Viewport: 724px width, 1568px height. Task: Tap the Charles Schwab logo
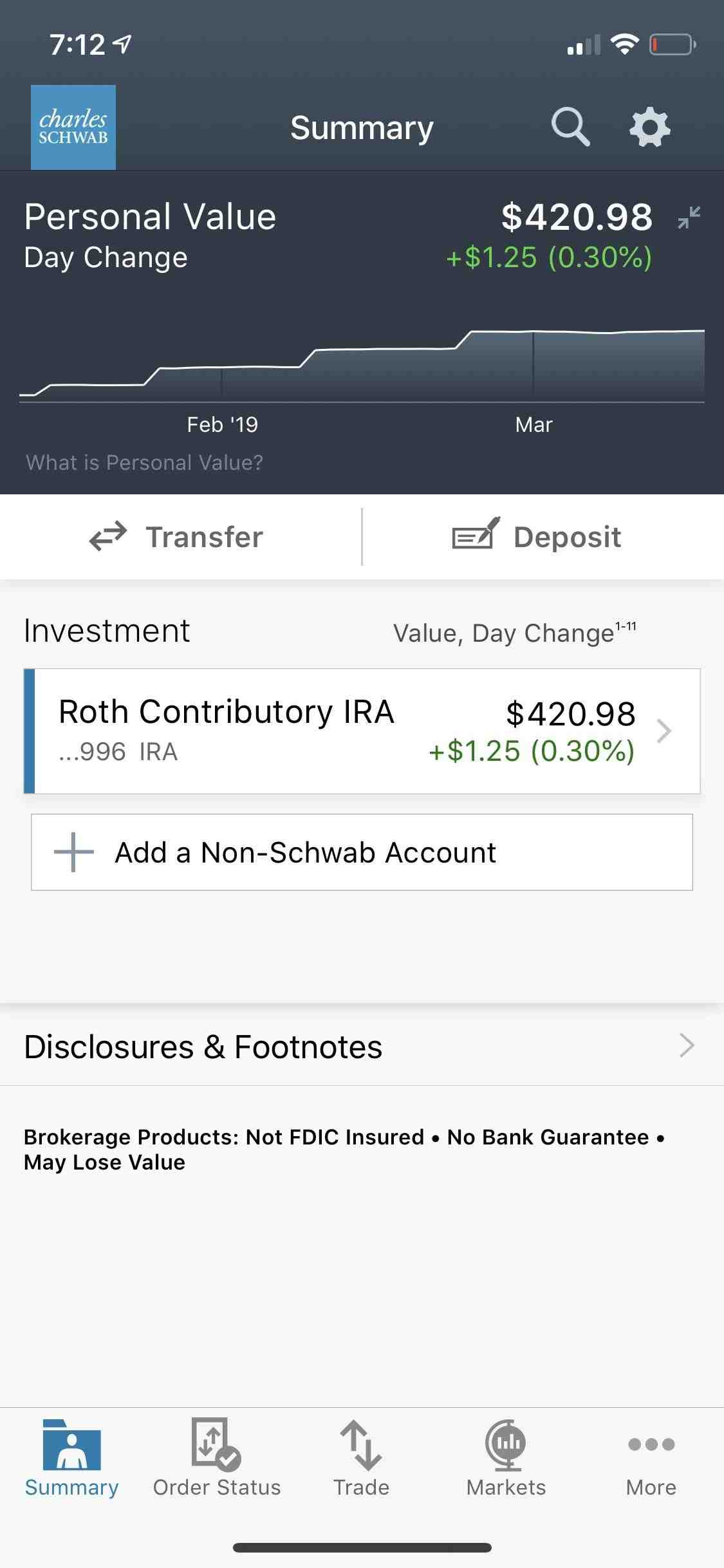tap(73, 127)
